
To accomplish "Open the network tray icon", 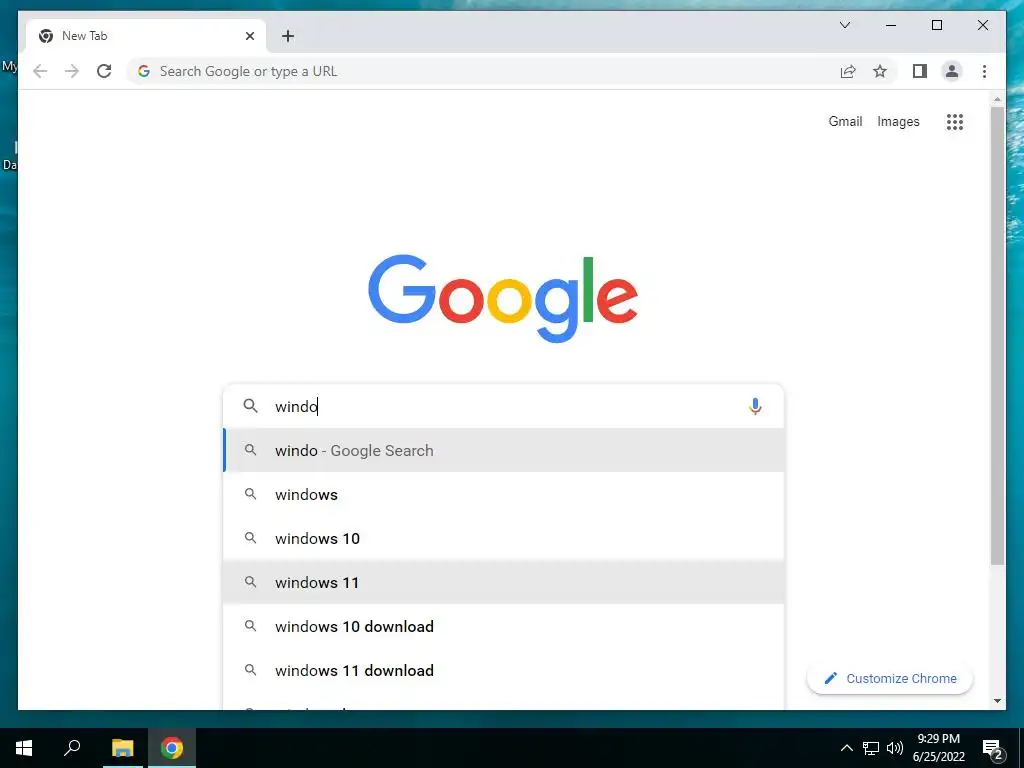I will pos(871,748).
